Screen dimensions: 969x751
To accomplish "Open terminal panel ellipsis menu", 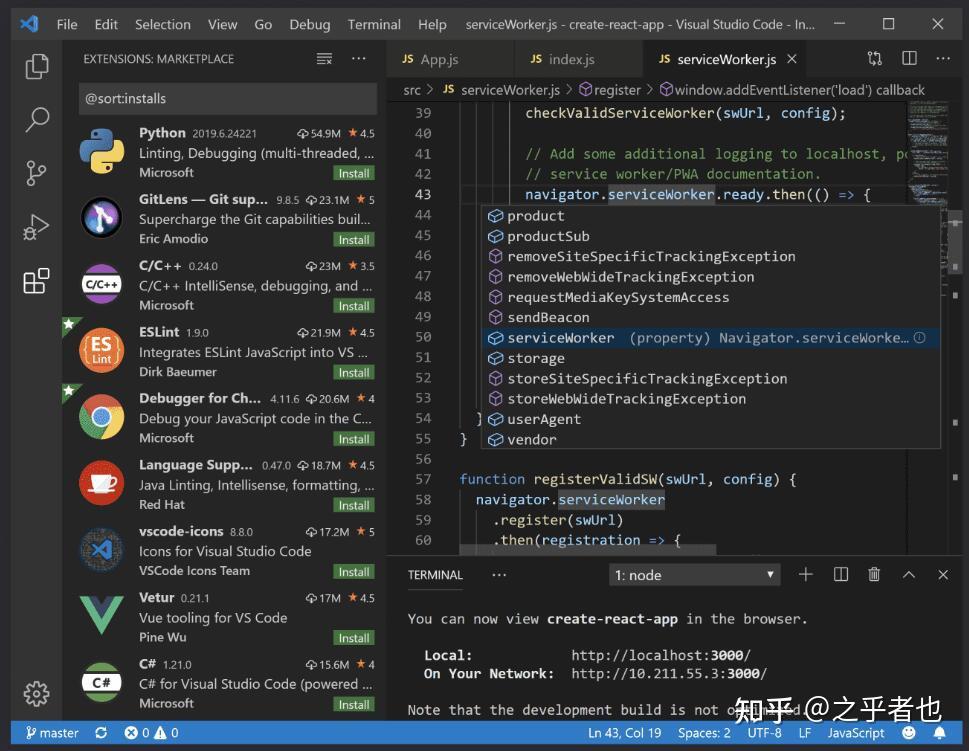I will tap(499, 575).
